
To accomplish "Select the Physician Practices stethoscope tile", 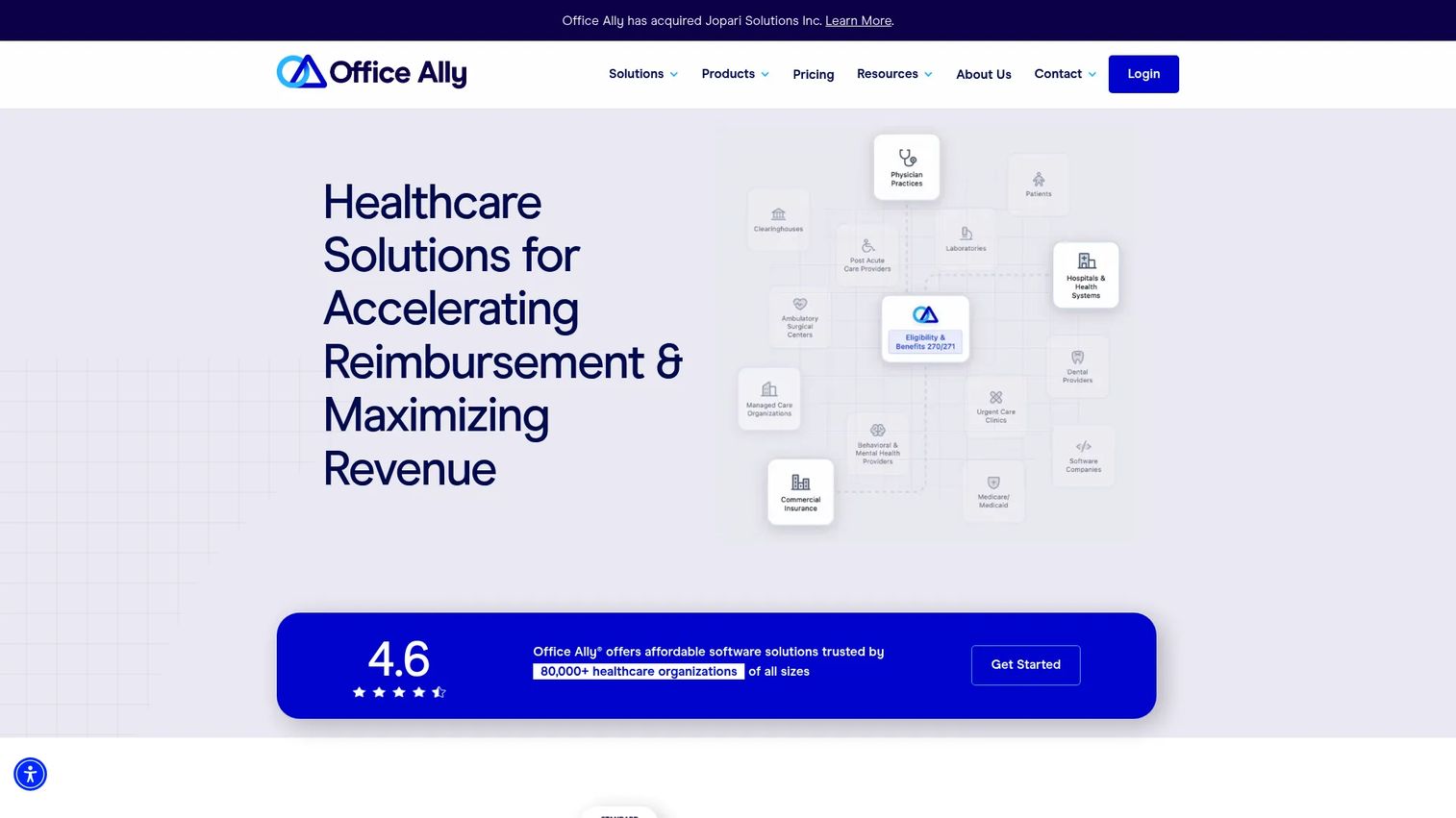I will coord(906,167).
